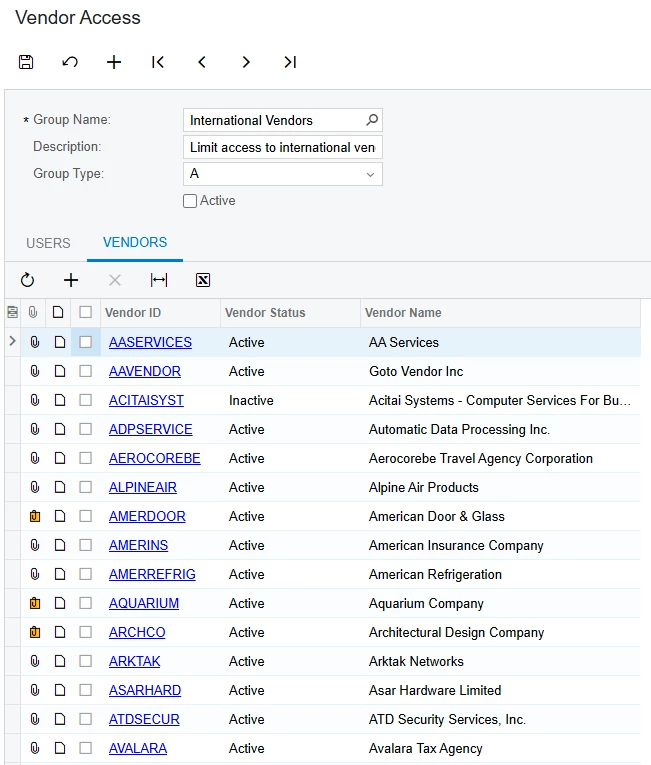Expand the AASERVICES row arrow
This screenshot has height=765, width=651.
(x=13, y=342)
